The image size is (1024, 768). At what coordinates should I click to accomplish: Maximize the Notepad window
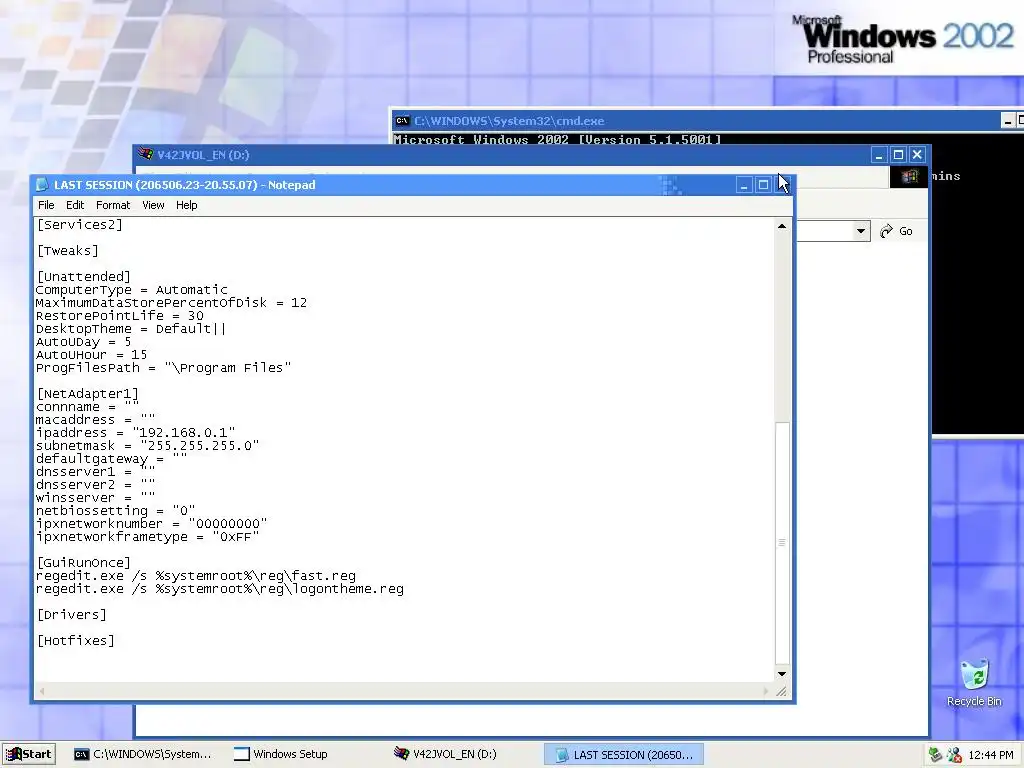(x=763, y=185)
